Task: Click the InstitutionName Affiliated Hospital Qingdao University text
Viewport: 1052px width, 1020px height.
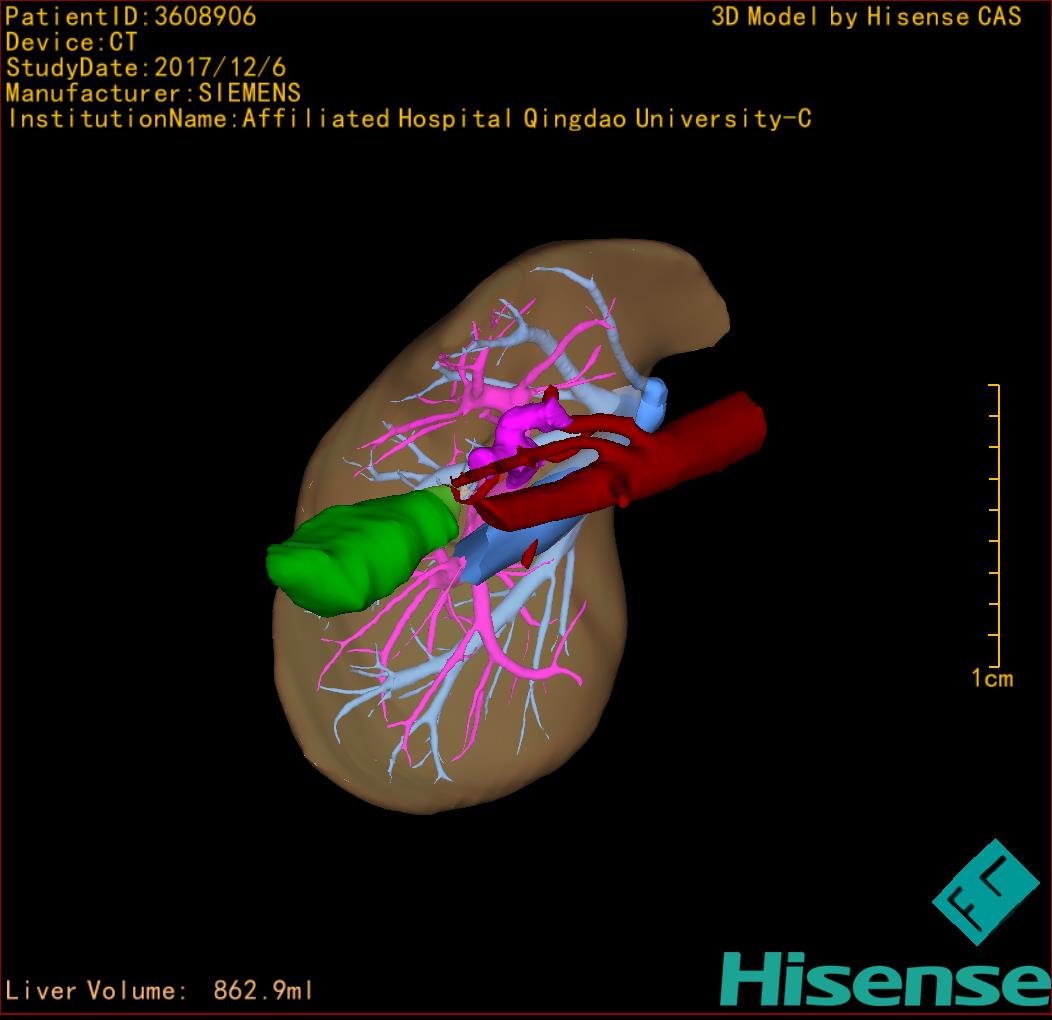Action: 410,119
